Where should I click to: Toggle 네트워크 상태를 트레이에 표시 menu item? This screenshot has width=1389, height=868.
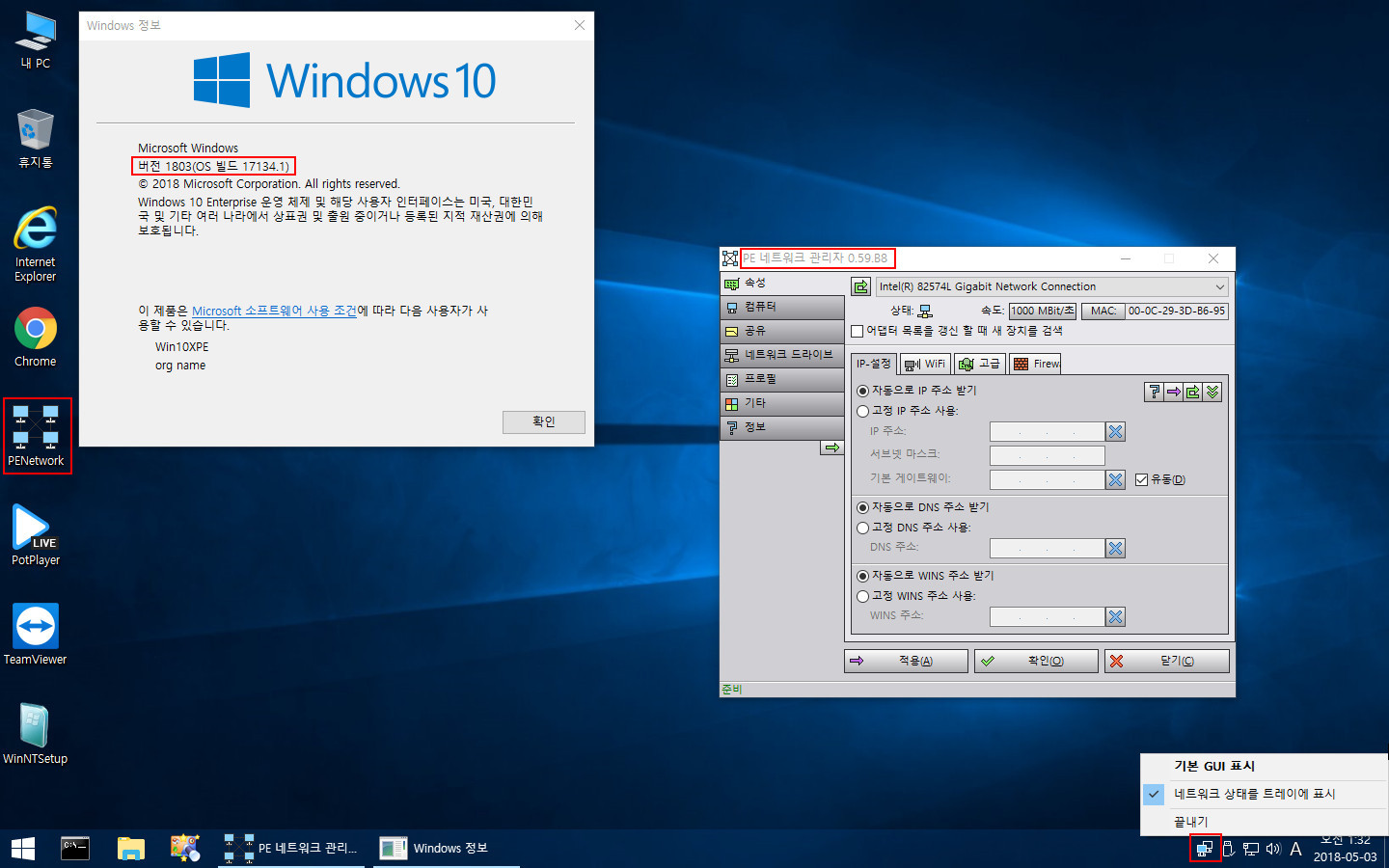point(1264,794)
